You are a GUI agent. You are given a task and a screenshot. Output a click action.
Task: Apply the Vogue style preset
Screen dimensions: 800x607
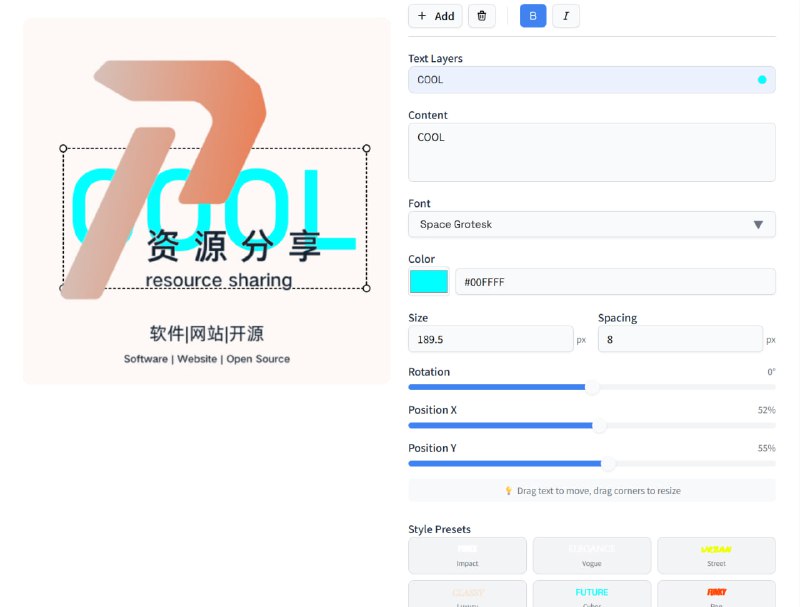coord(592,555)
